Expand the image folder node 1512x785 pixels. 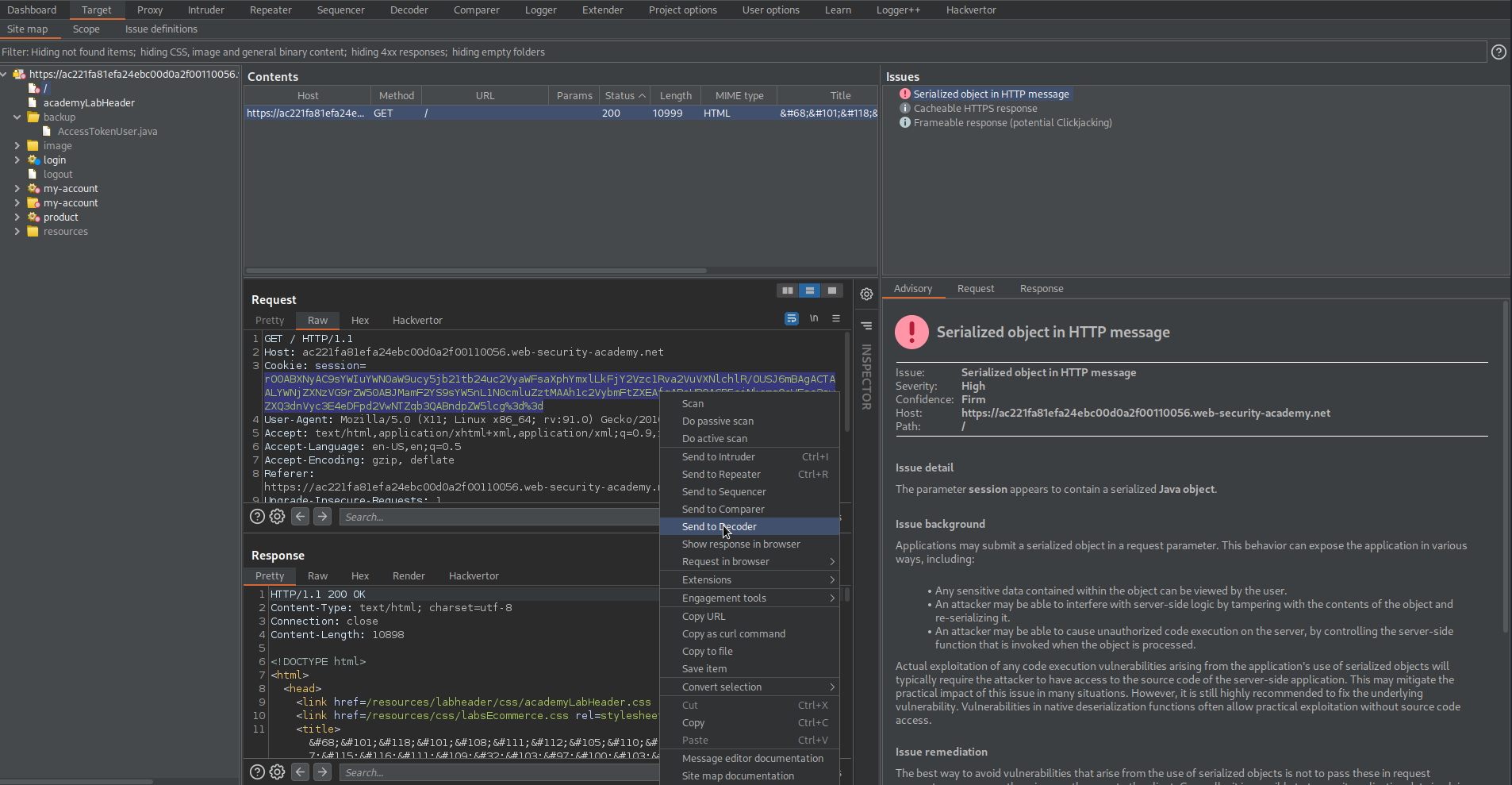[17, 145]
